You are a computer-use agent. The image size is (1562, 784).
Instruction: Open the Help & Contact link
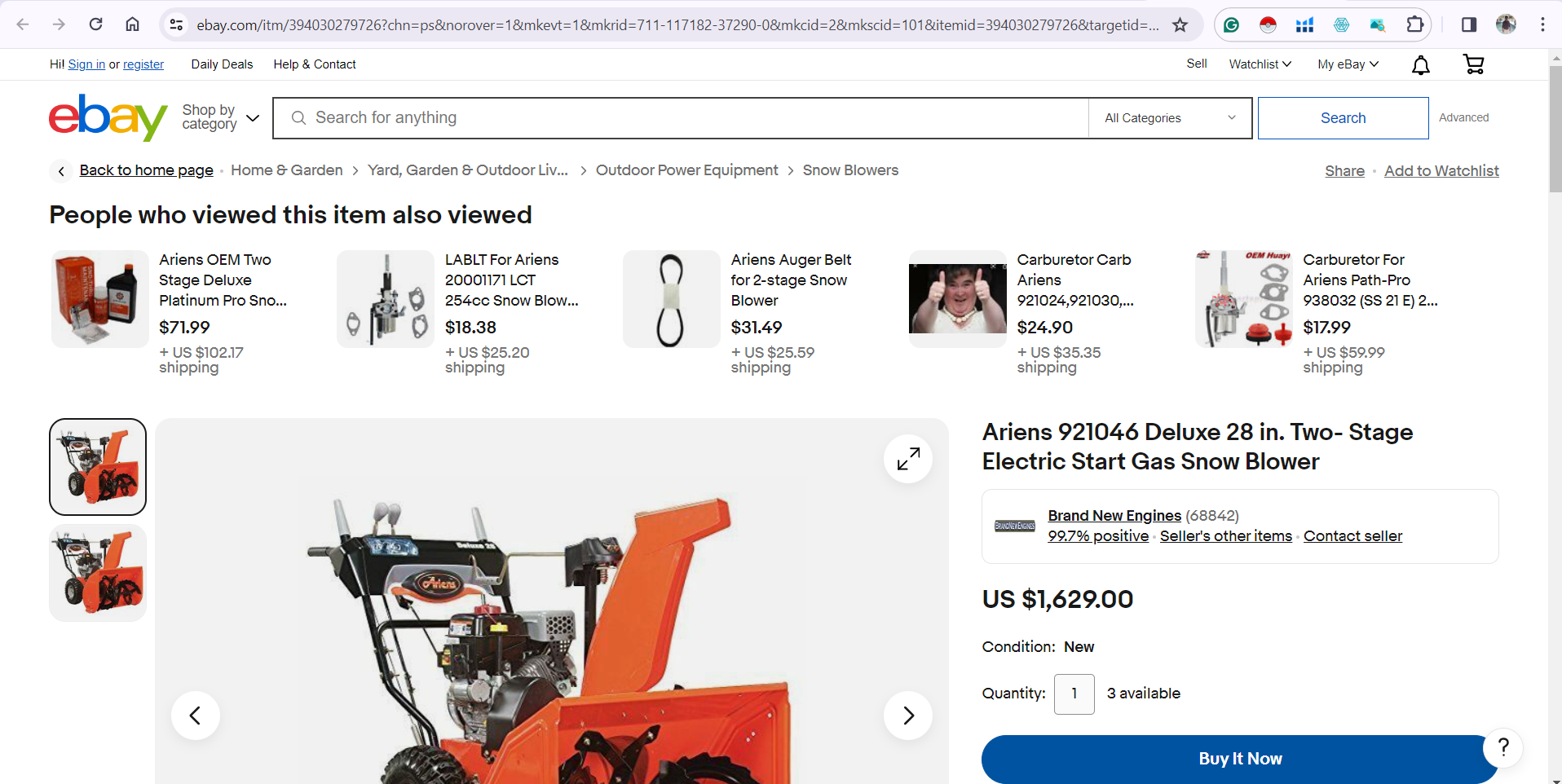315,64
